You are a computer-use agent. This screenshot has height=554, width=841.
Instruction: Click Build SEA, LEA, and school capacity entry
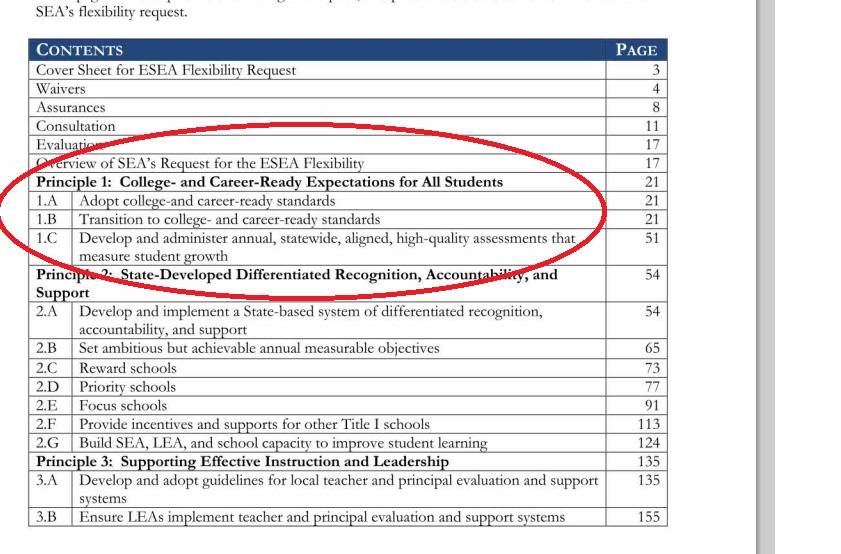point(283,443)
